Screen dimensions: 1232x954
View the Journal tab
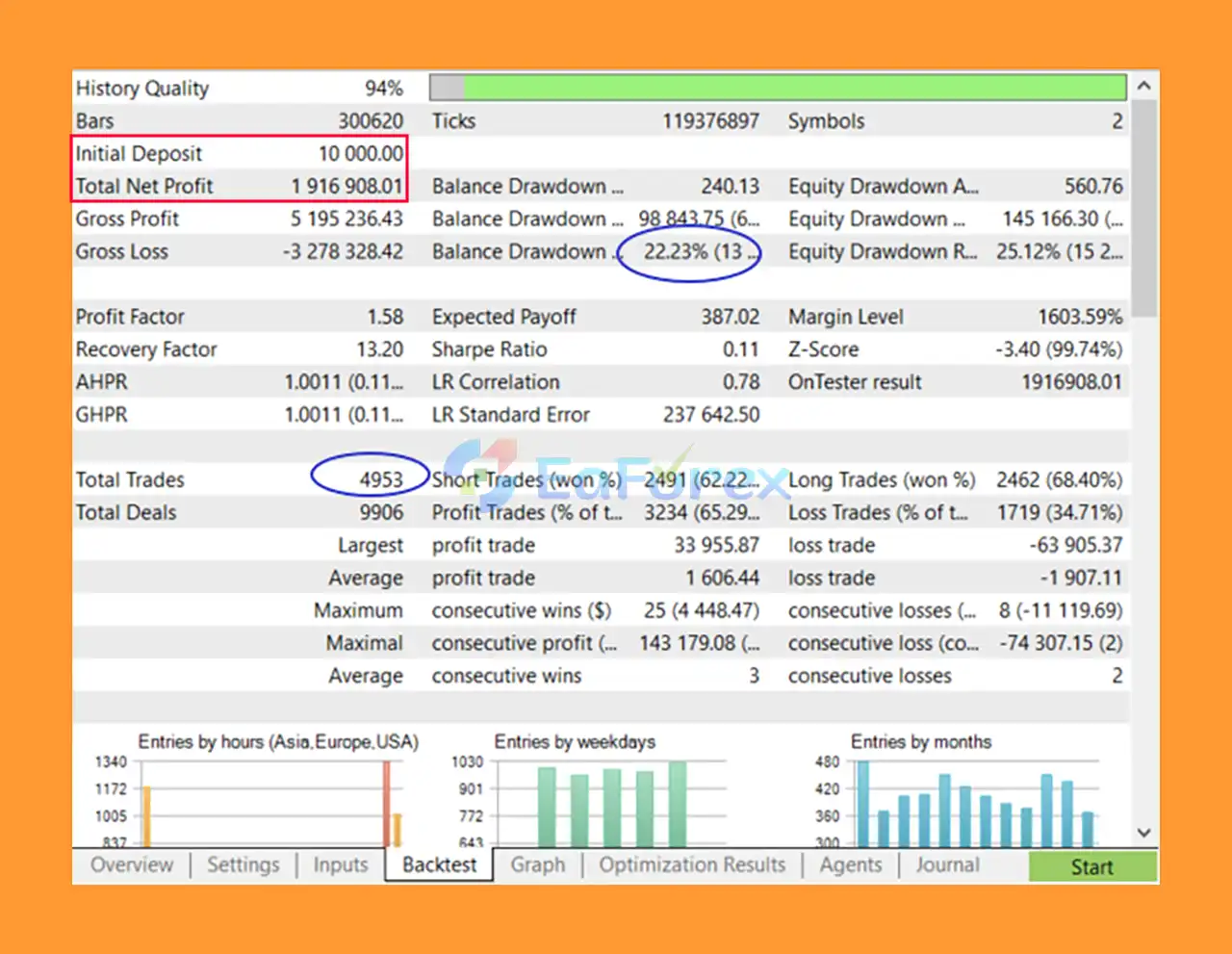pos(947,864)
